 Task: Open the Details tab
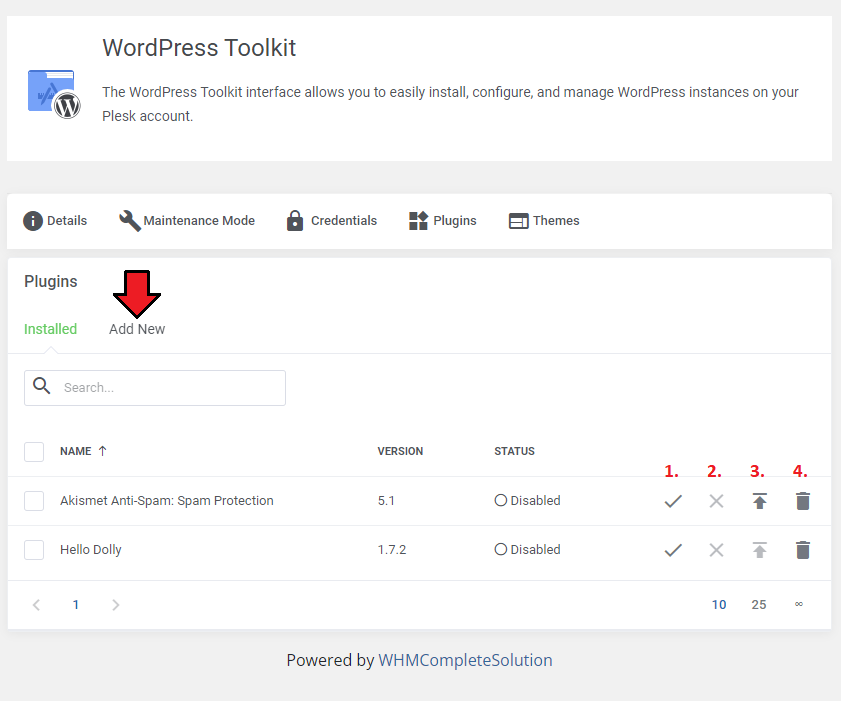55,220
